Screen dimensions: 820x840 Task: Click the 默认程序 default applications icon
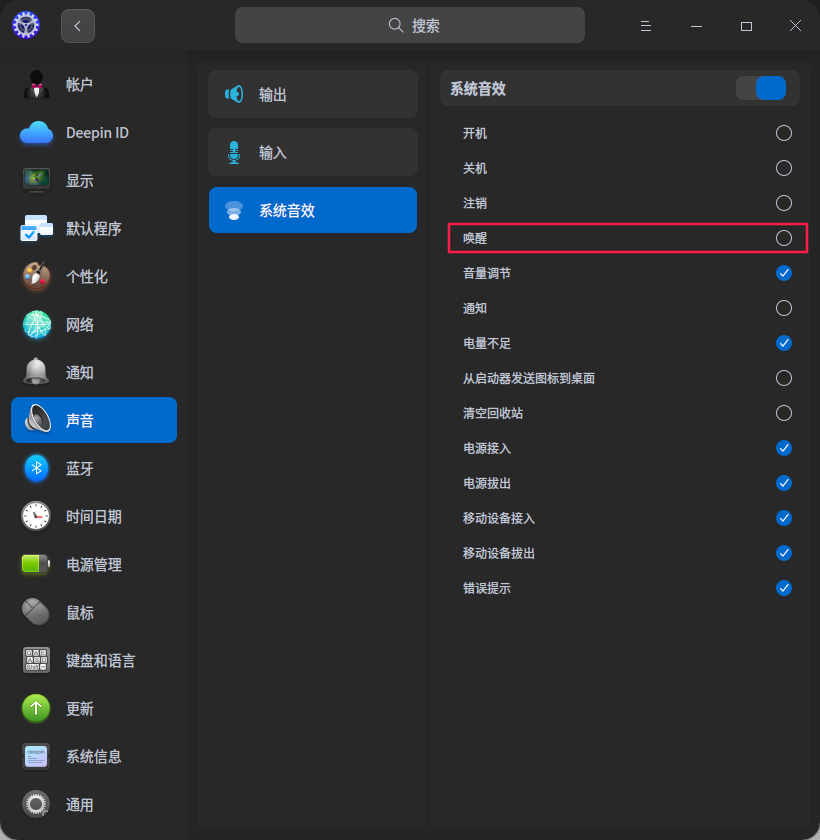click(36, 228)
